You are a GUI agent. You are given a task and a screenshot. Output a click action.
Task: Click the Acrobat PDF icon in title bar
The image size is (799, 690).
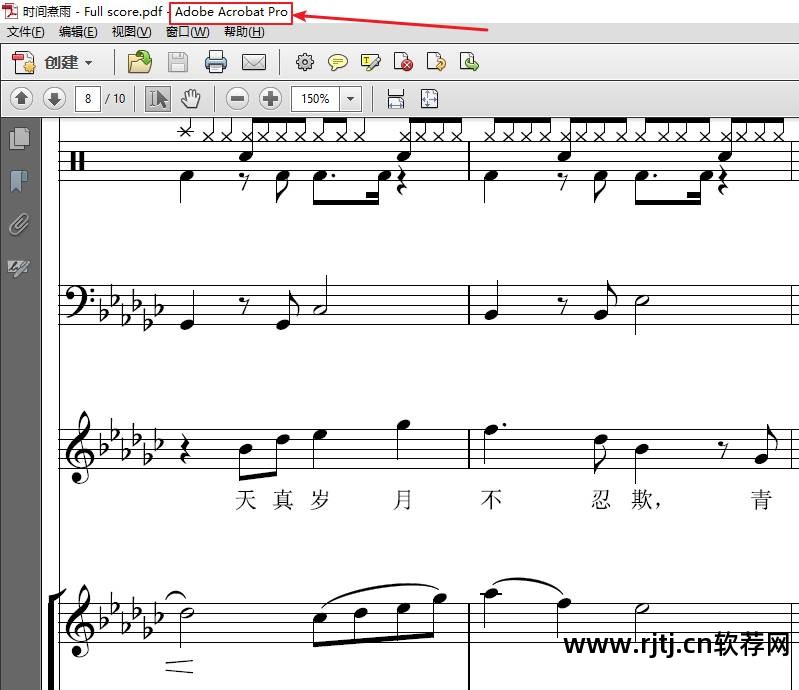10,11
